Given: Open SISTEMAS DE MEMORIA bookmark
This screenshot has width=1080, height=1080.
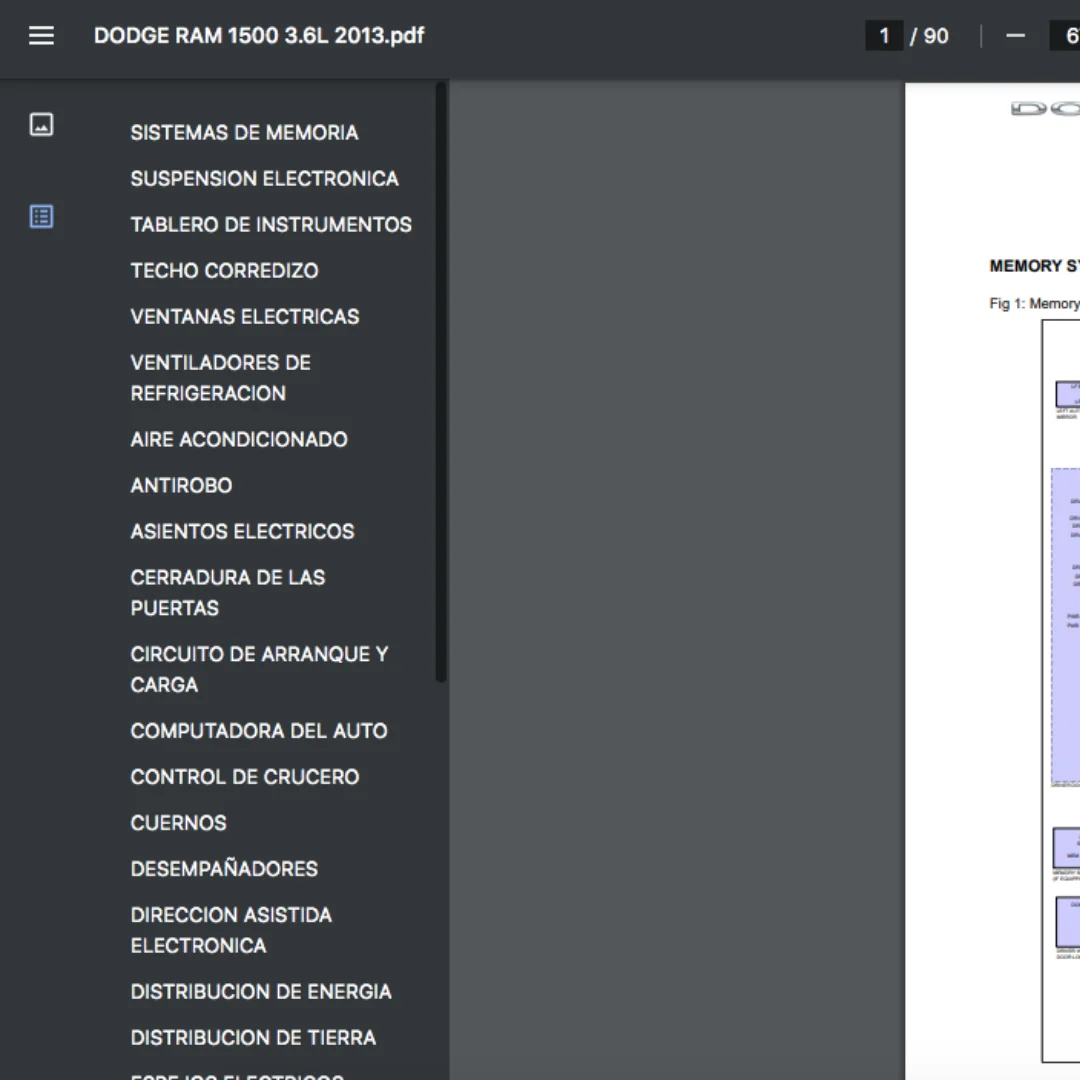Looking at the screenshot, I should (245, 132).
